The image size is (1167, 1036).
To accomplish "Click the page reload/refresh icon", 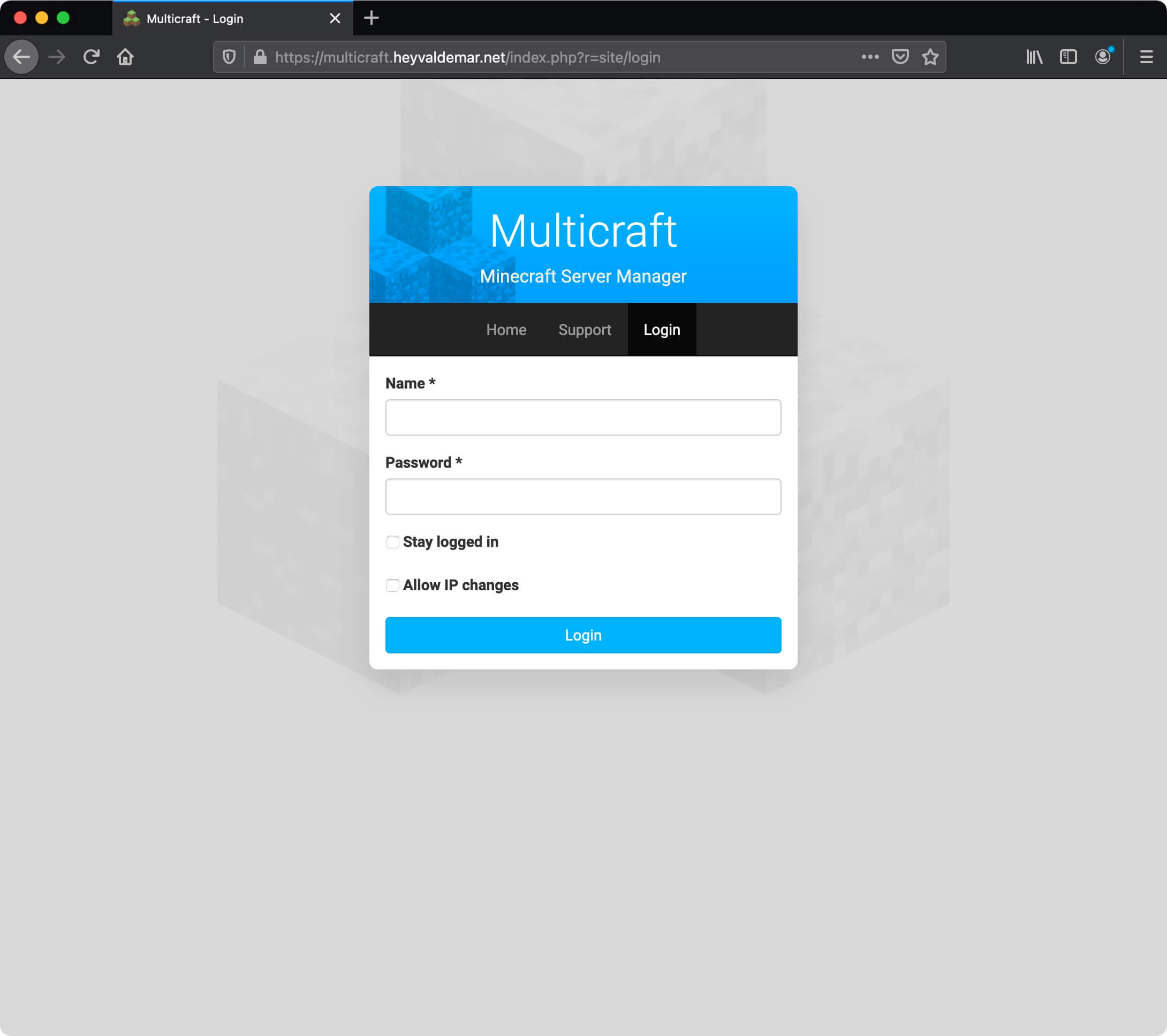I will 91,56.
